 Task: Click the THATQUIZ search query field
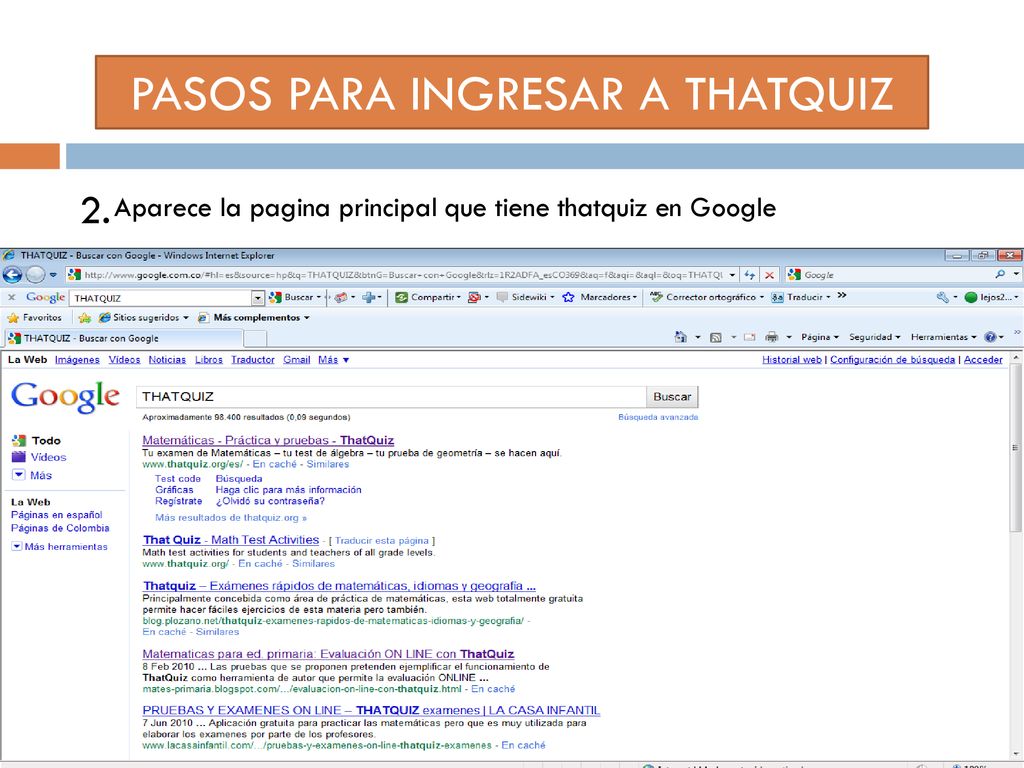391,396
